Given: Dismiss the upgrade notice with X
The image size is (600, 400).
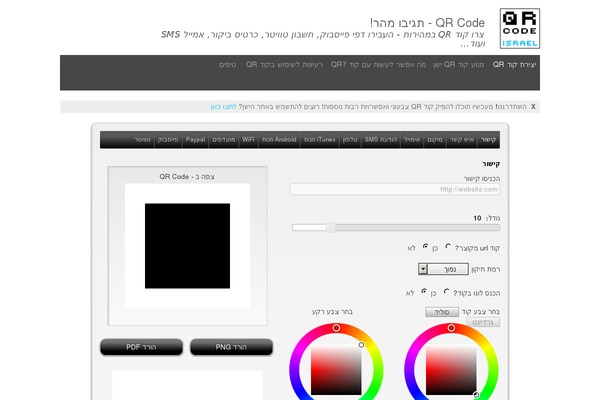Looking at the screenshot, I should click(x=533, y=107).
